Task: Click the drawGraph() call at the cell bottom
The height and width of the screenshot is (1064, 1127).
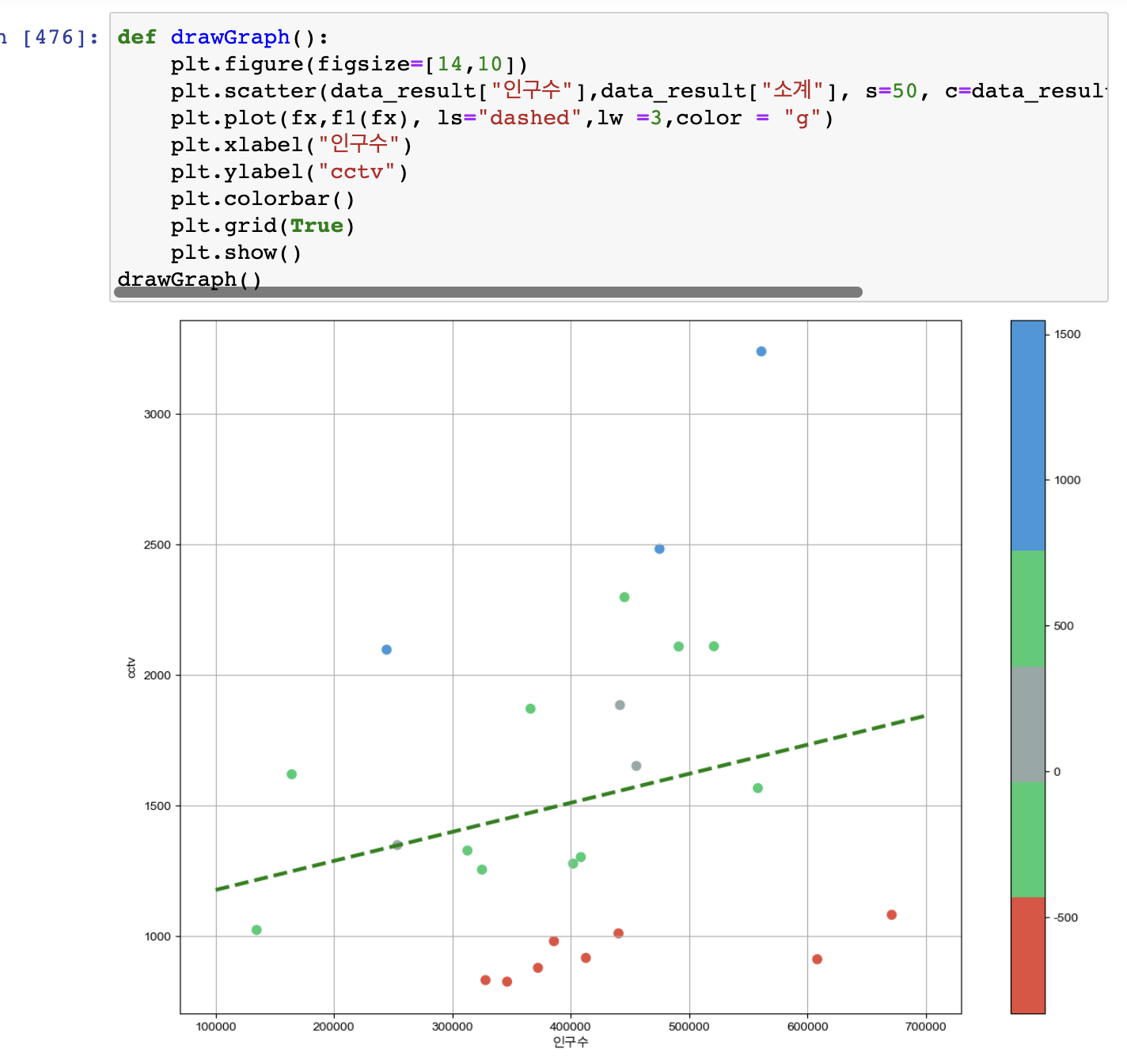Action: pos(190,279)
